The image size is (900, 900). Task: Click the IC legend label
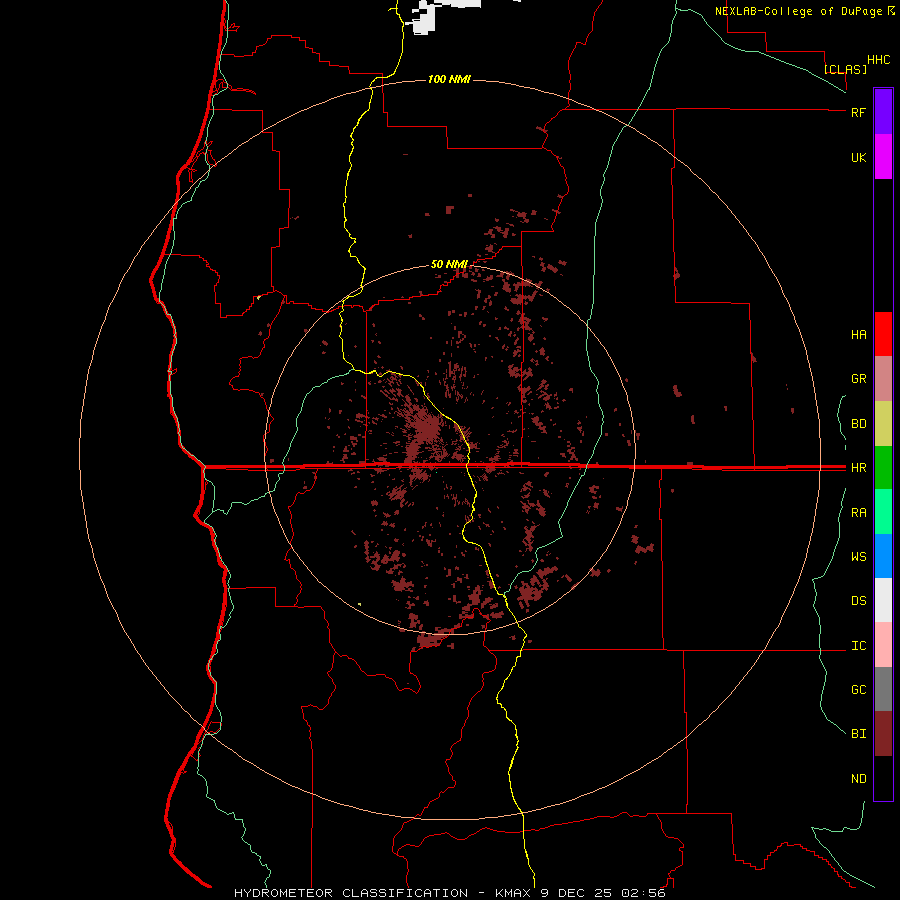[x=858, y=646]
